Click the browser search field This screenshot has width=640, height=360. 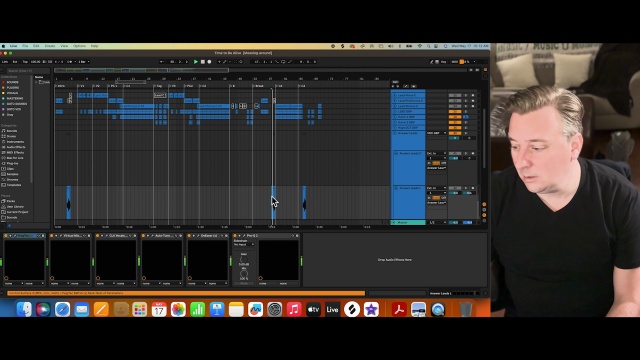point(28,71)
